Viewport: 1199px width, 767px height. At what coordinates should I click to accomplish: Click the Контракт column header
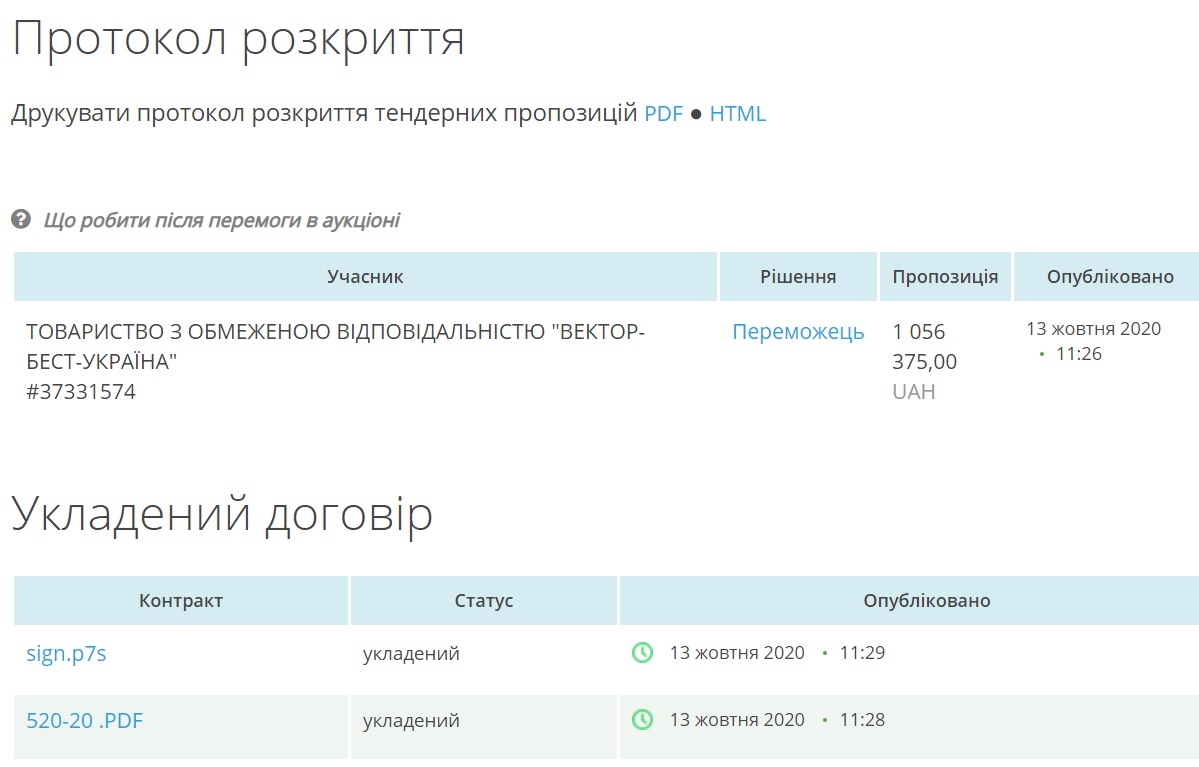(181, 601)
